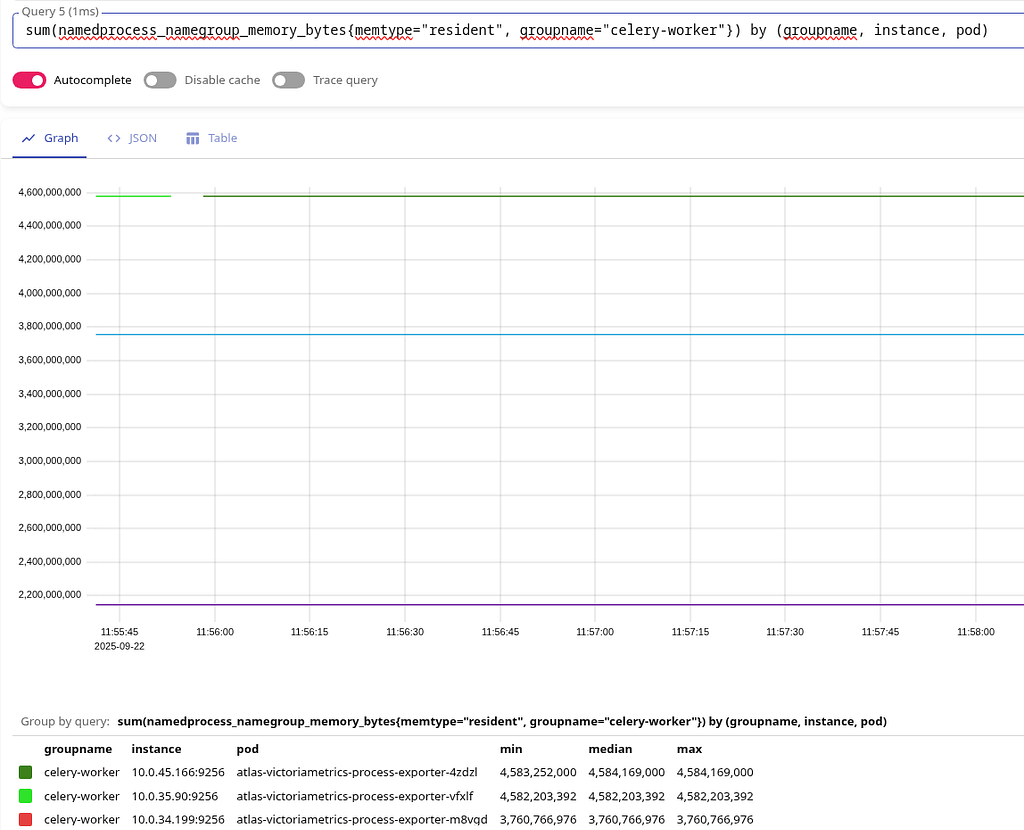Toggle the Autocomplete switch off
This screenshot has width=1024, height=830.
point(29,80)
